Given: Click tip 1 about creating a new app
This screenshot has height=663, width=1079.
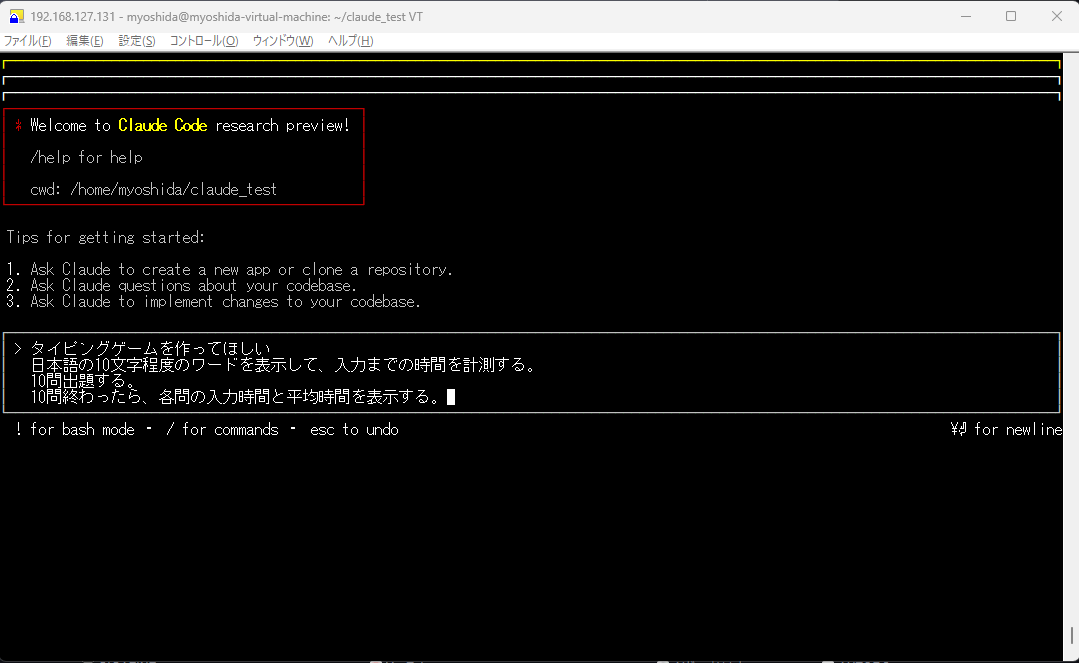Looking at the screenshot, I should (229, 269).
